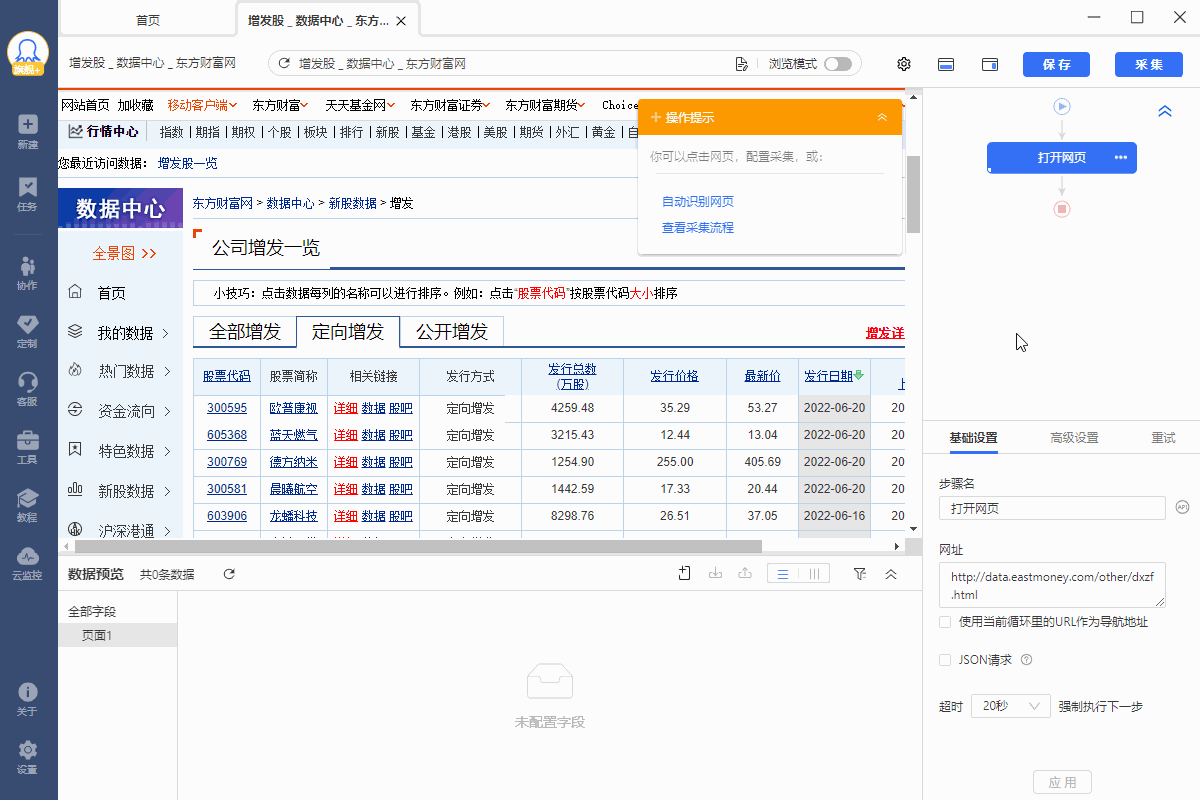Collapse the data preview panel

click(x=890, y=574)
